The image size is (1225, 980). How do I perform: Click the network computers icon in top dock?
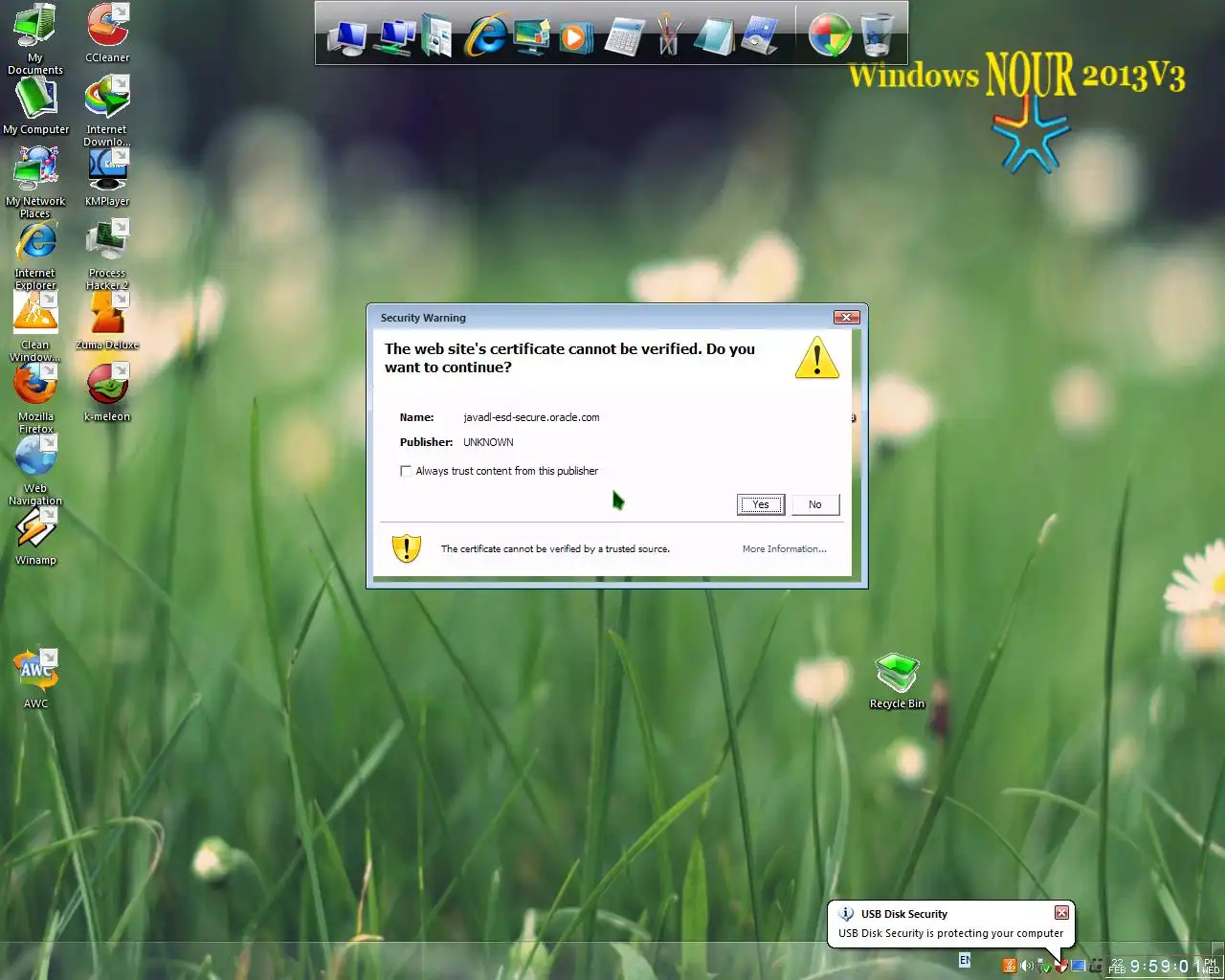(393, 36)
